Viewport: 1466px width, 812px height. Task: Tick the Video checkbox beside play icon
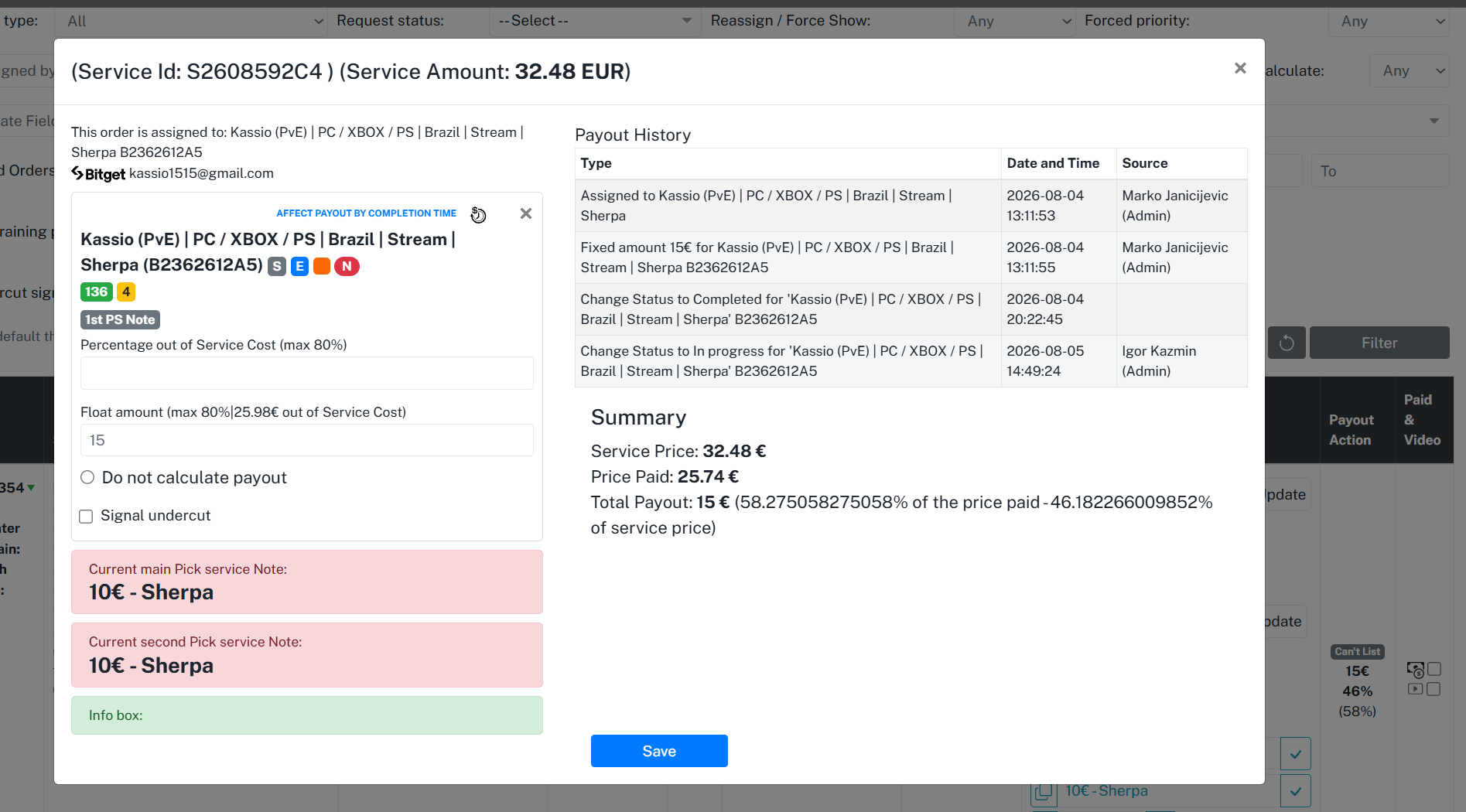[1434, 689]
